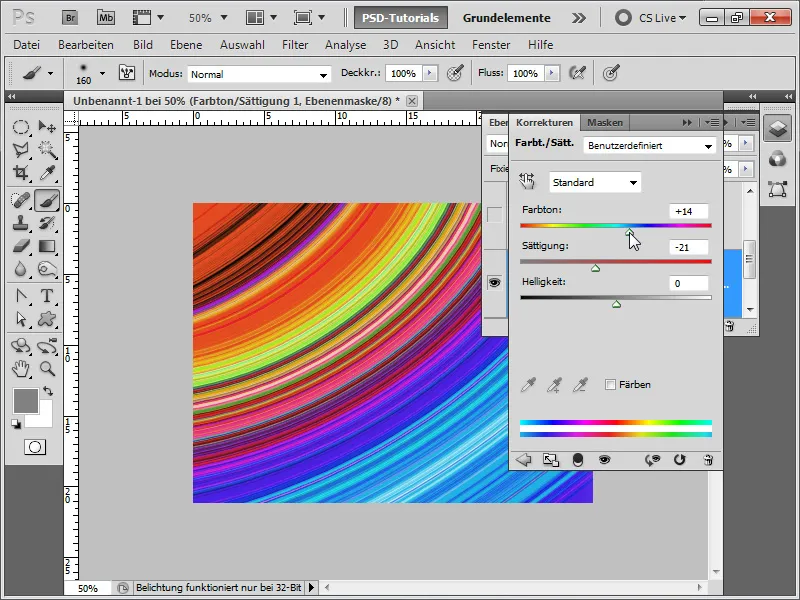Open the brush preset picker arrow
This screenshot has width=800, height=600.
[x=103, y=73]
